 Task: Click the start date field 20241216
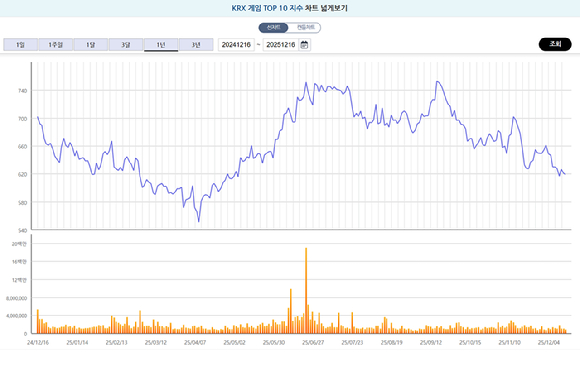pyautogui.click(x=236, y=45)
